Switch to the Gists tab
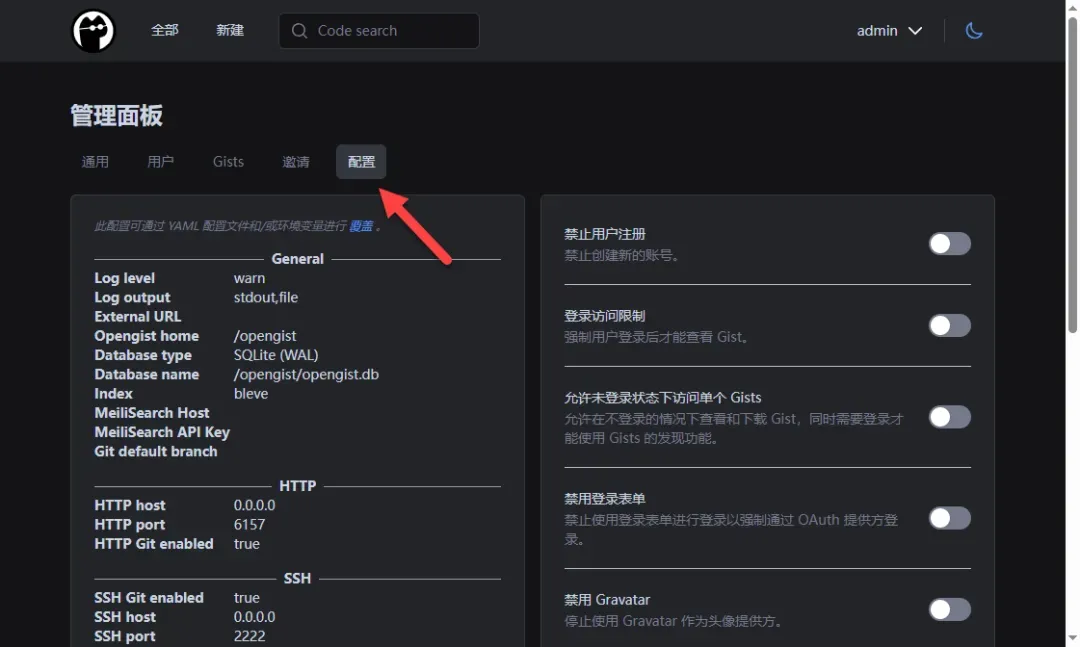 click(x=228, y=162)
